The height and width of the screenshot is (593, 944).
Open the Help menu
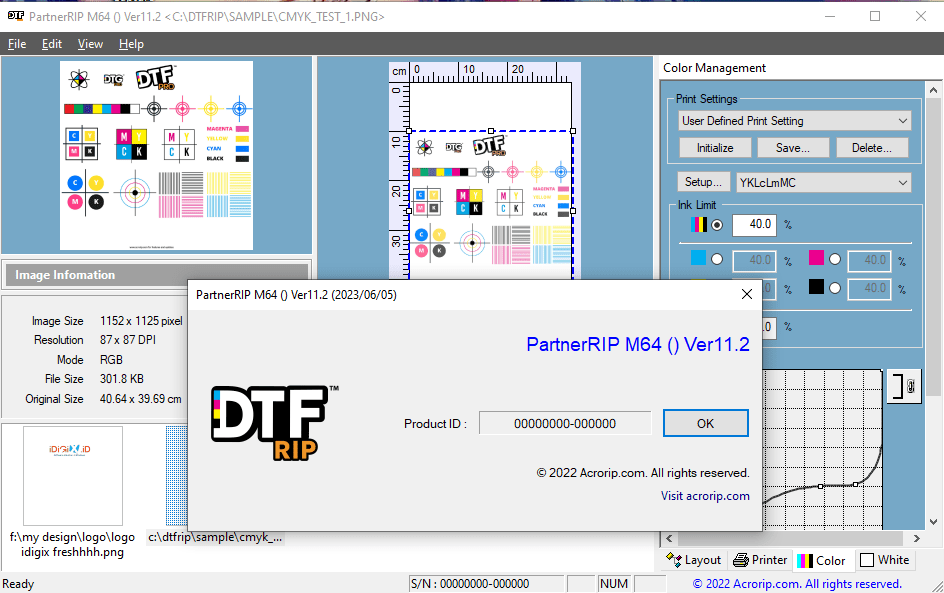pos(131,44)
